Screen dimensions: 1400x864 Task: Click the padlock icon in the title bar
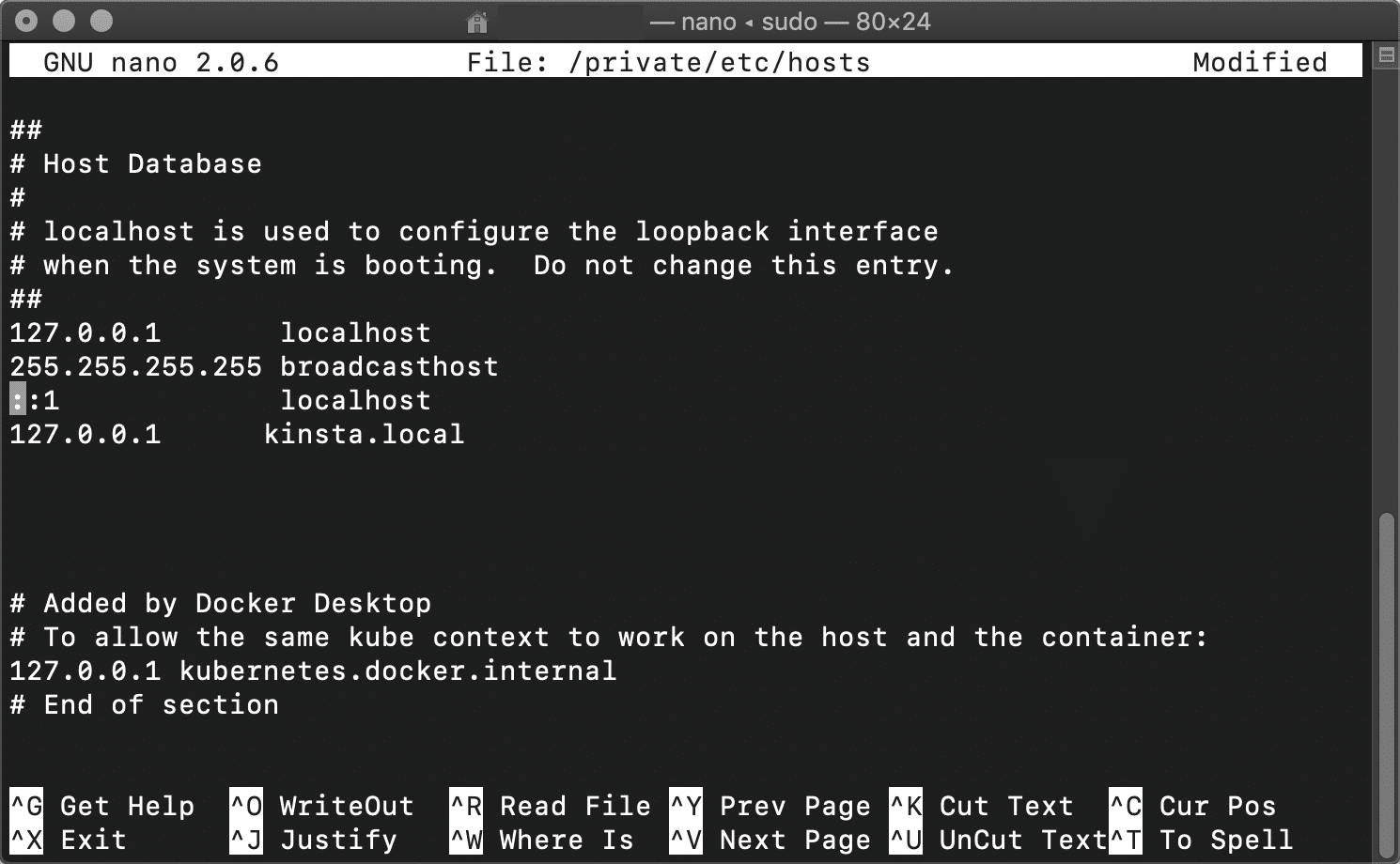[x=479, y=21]
